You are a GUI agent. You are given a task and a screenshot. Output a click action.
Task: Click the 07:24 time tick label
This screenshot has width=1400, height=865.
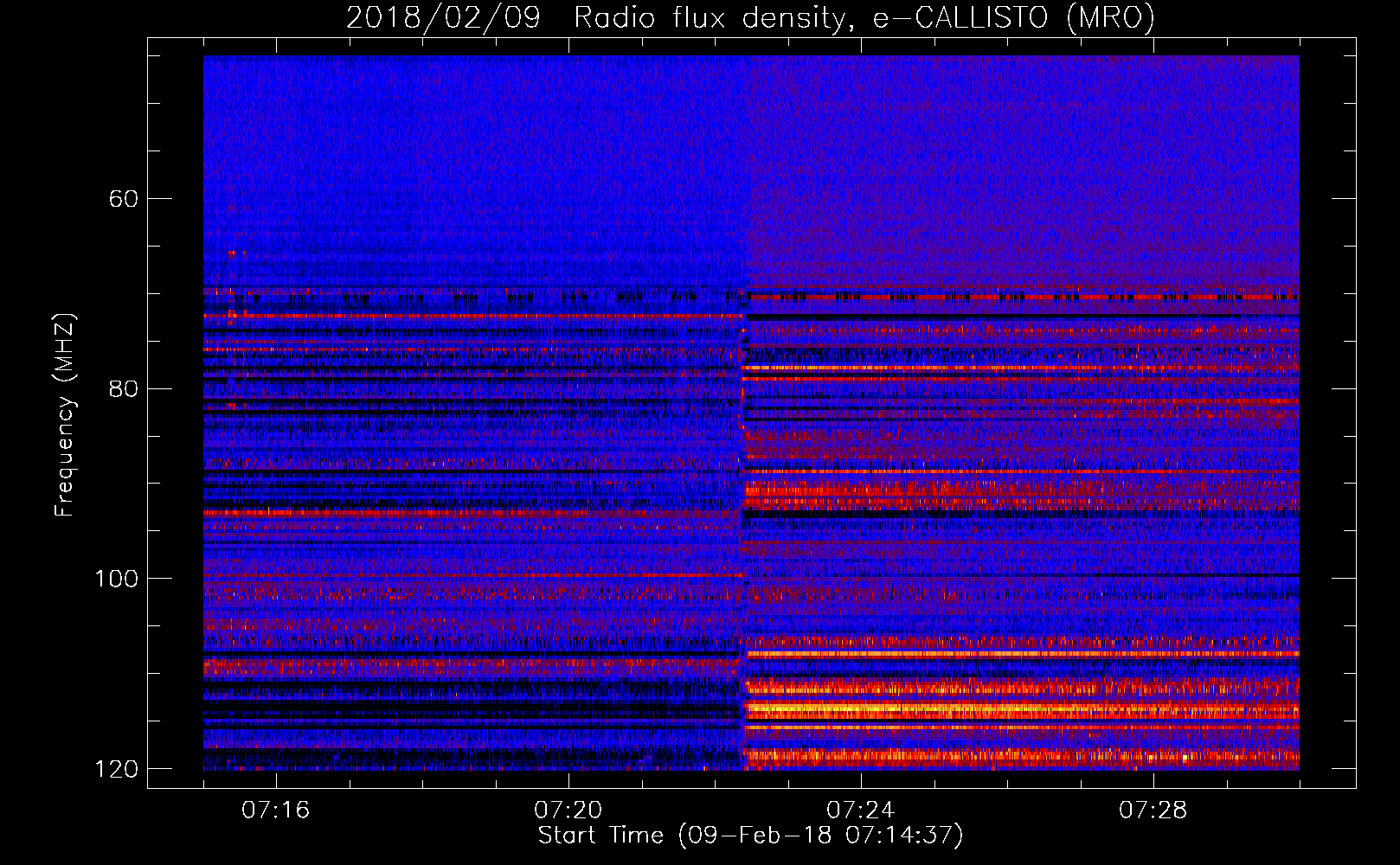(860, 811)
